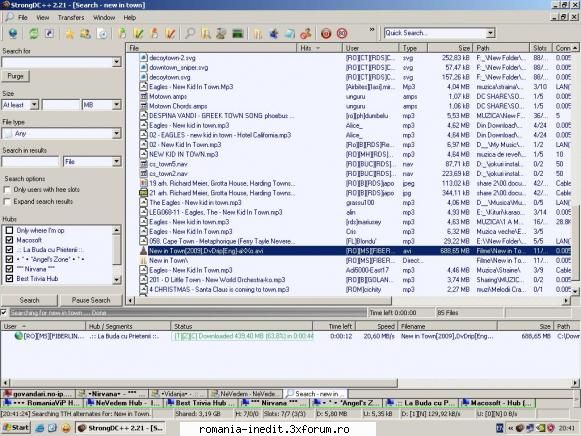Click the red power shutdown toolbar icon
This screenshot has height=436, width=581.
point(326,34)
